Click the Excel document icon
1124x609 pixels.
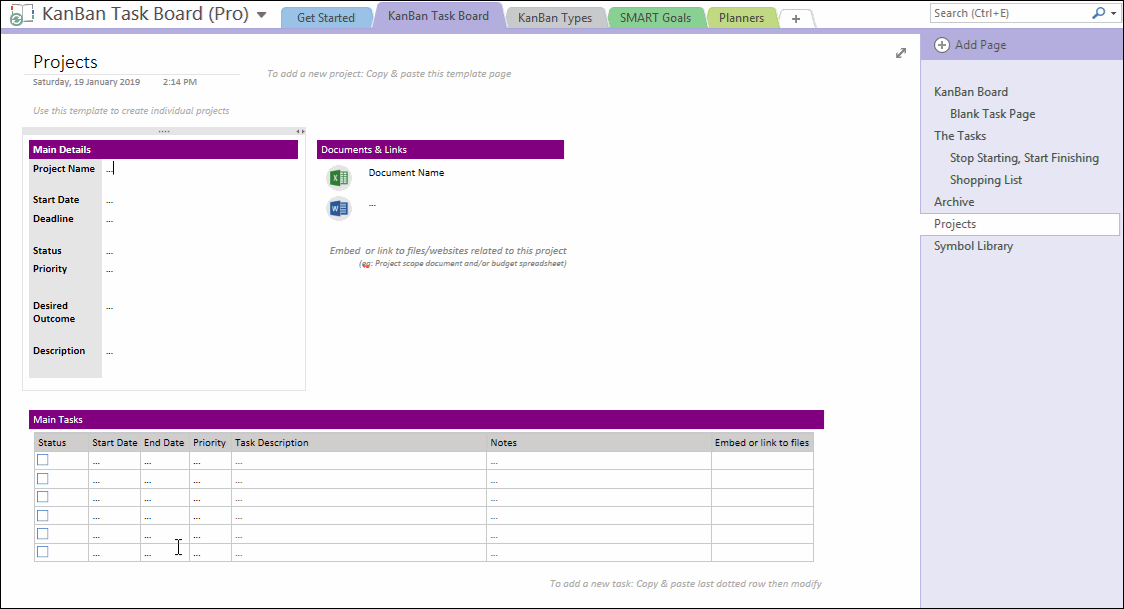[x=338, y=177]
